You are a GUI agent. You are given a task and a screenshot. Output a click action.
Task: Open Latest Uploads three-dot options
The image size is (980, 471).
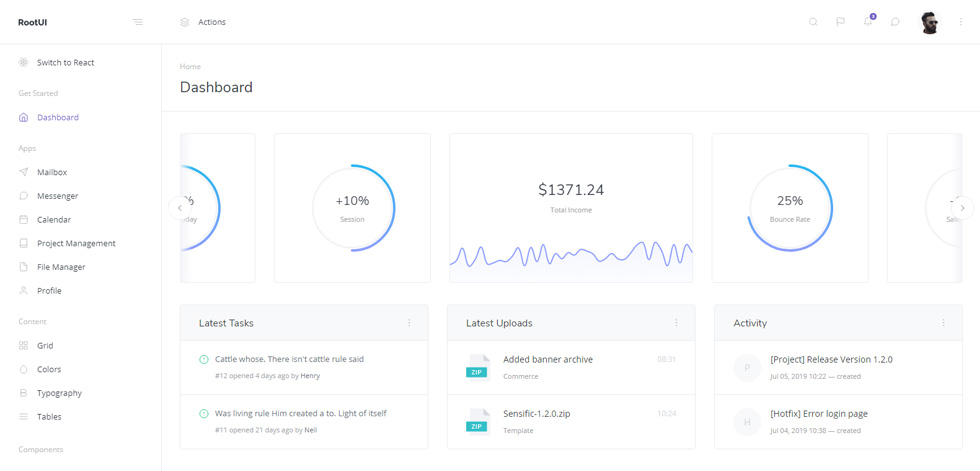pos(676,323)
